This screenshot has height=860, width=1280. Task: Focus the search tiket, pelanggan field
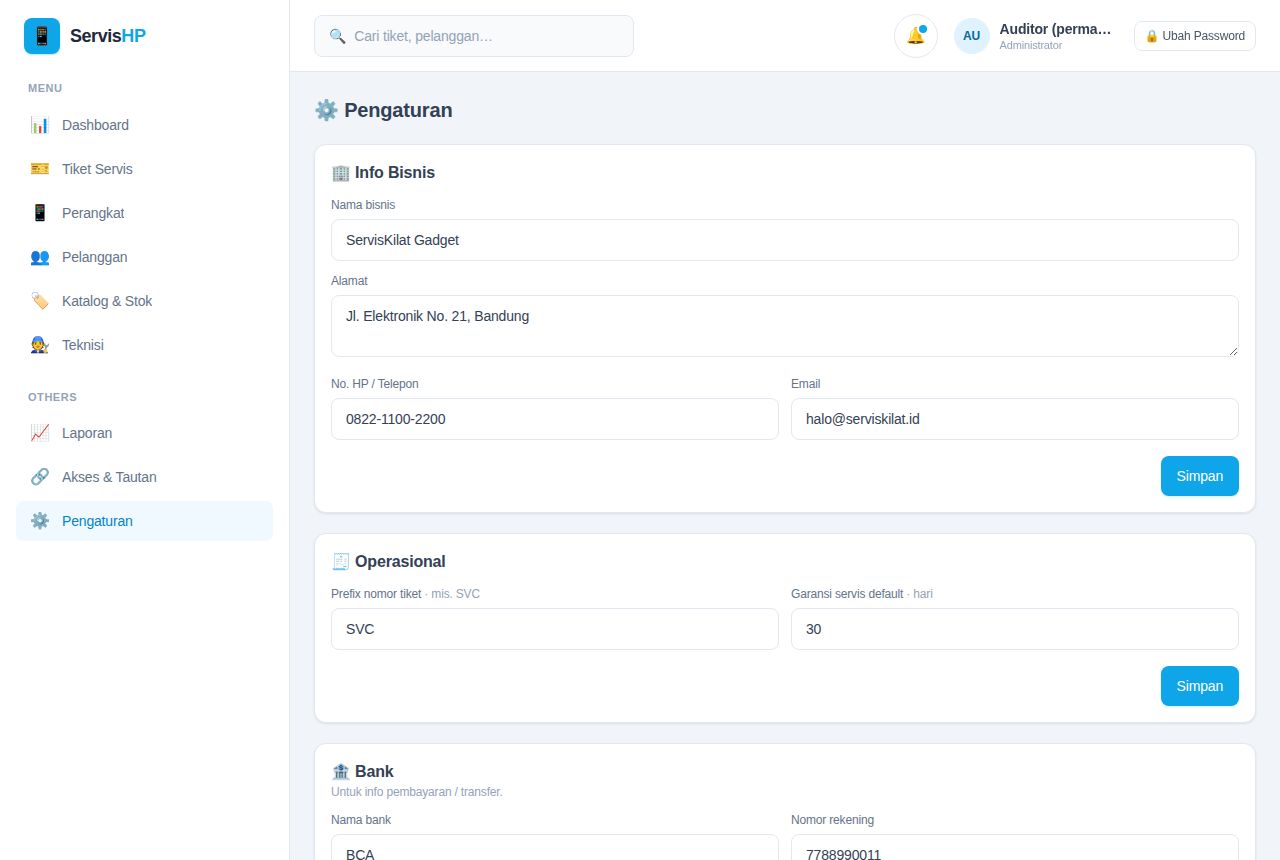[x=474, y=36]
